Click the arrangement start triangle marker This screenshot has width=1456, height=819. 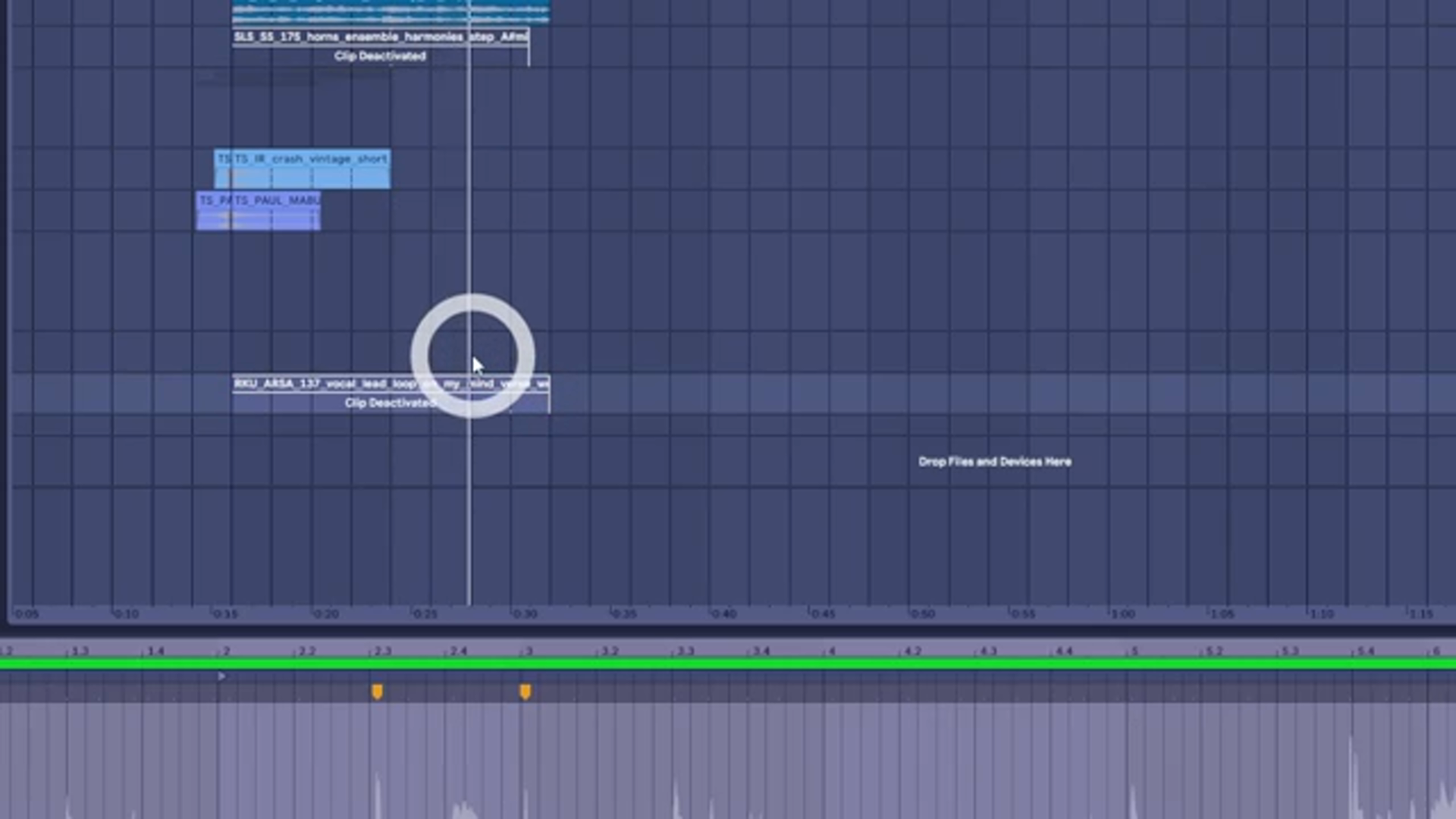click(222, 676)
